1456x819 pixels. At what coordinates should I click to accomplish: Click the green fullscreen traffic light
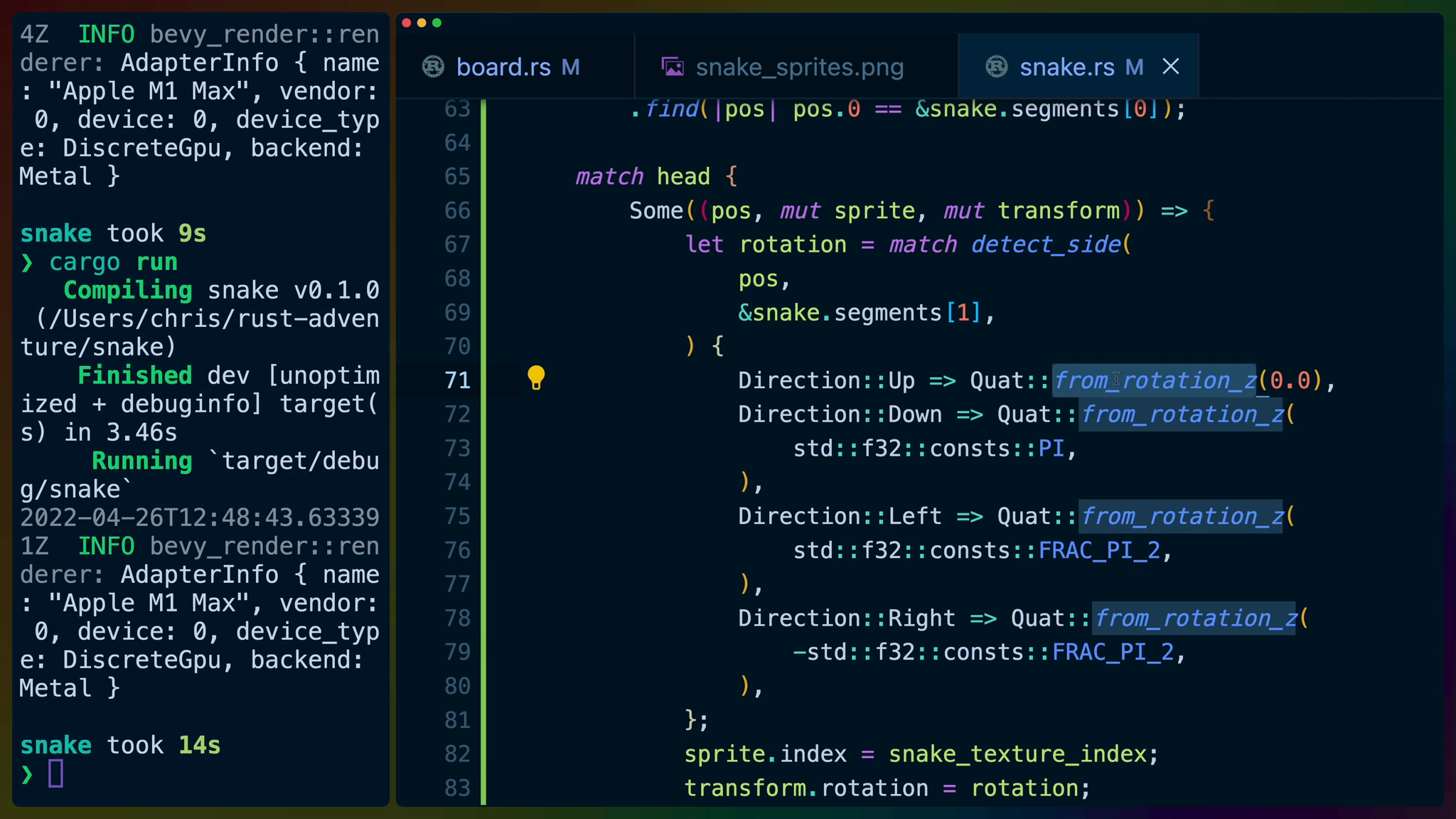point(437,22)
